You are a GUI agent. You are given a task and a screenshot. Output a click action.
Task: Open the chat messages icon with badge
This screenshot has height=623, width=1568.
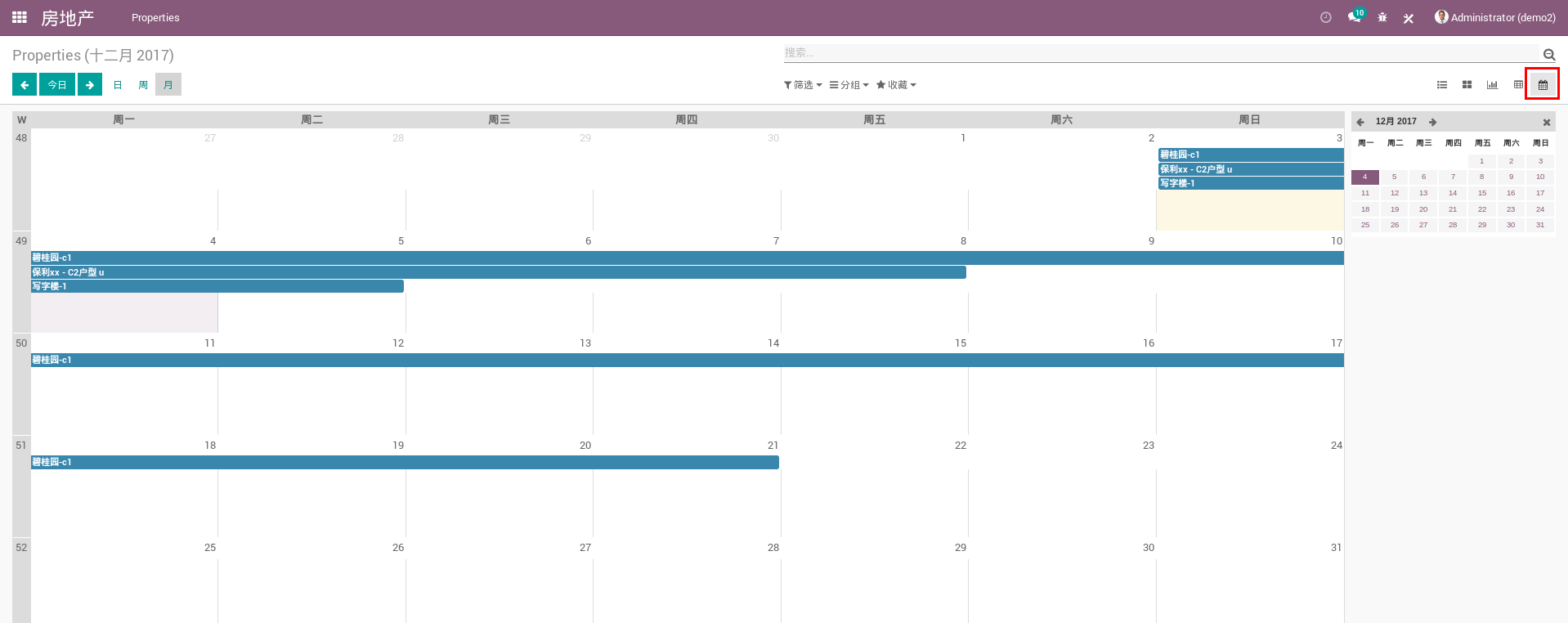pyautogui.click(x=1354, y=17)
